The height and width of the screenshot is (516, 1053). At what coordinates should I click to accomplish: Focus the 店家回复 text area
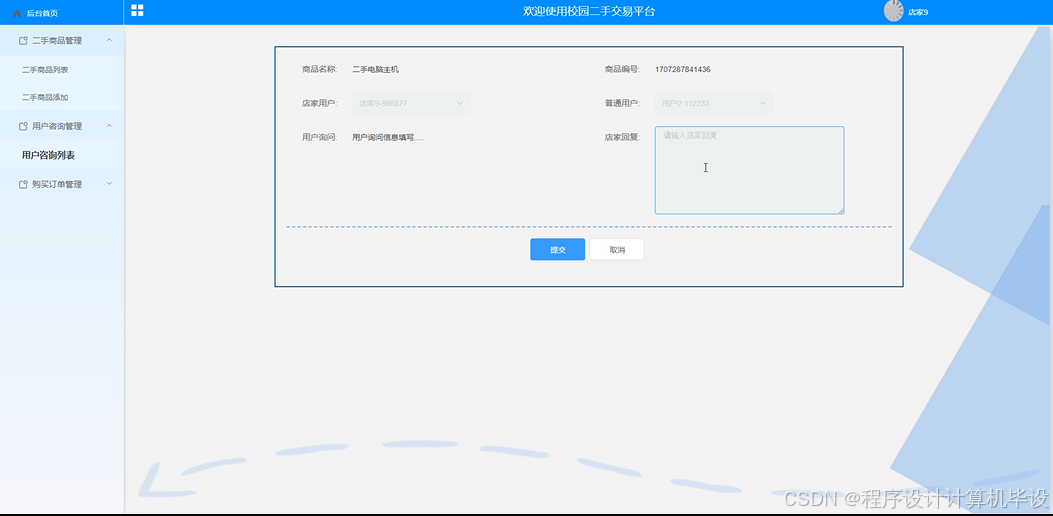(749, 170)
